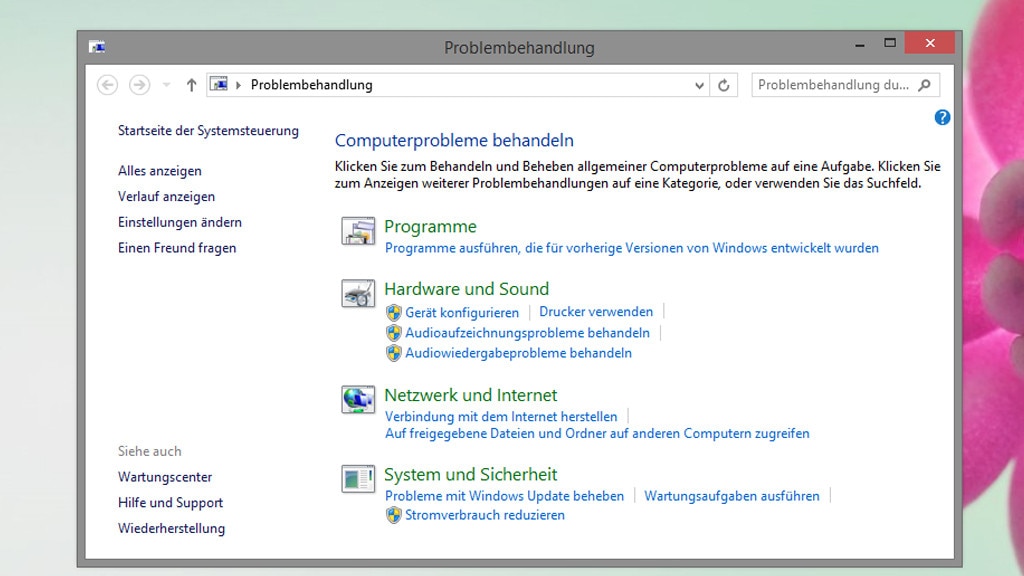
Task: Click the window icon in the title bar
Action: 97,47
